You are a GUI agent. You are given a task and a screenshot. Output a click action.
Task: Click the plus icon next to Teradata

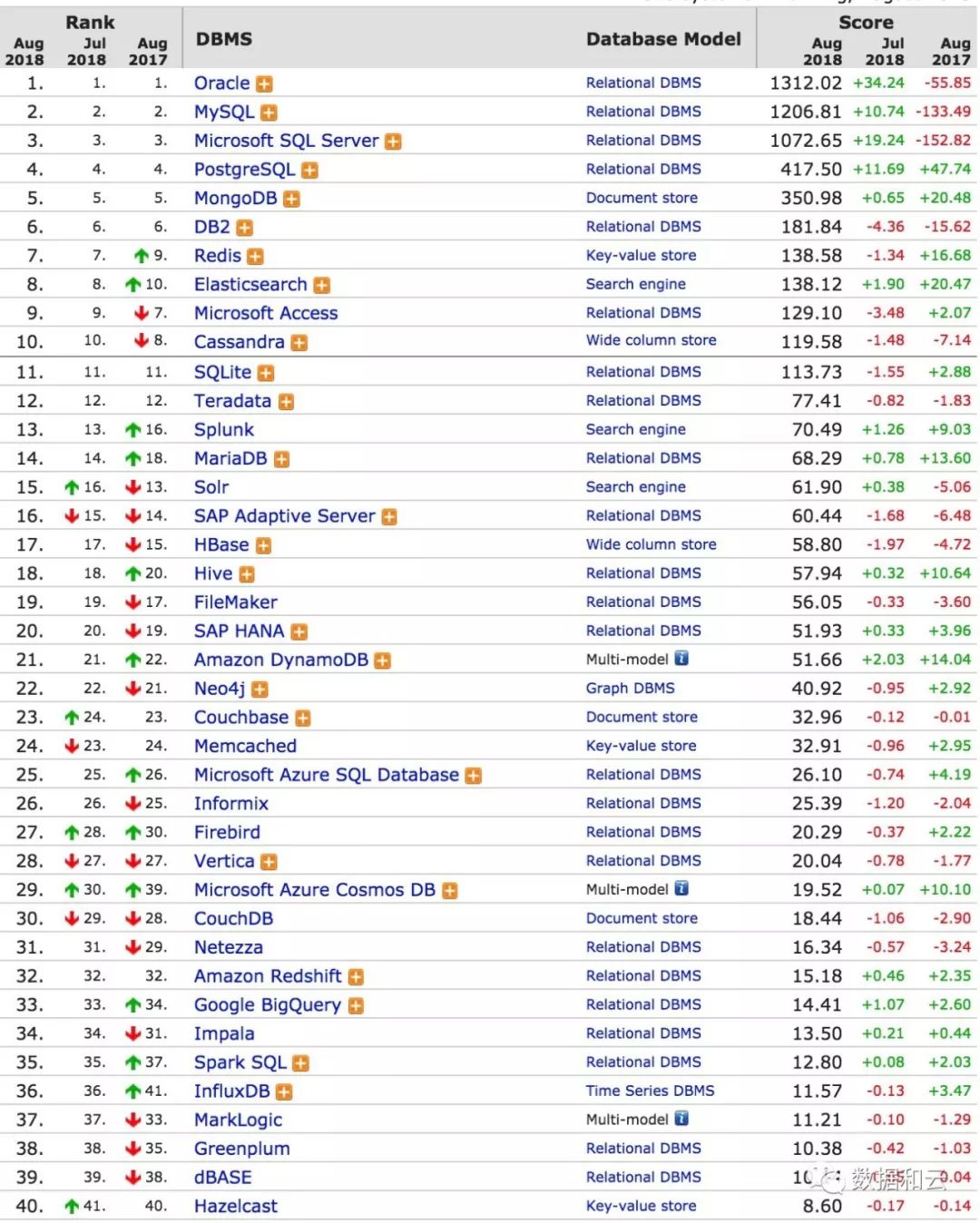click(286, 402)
